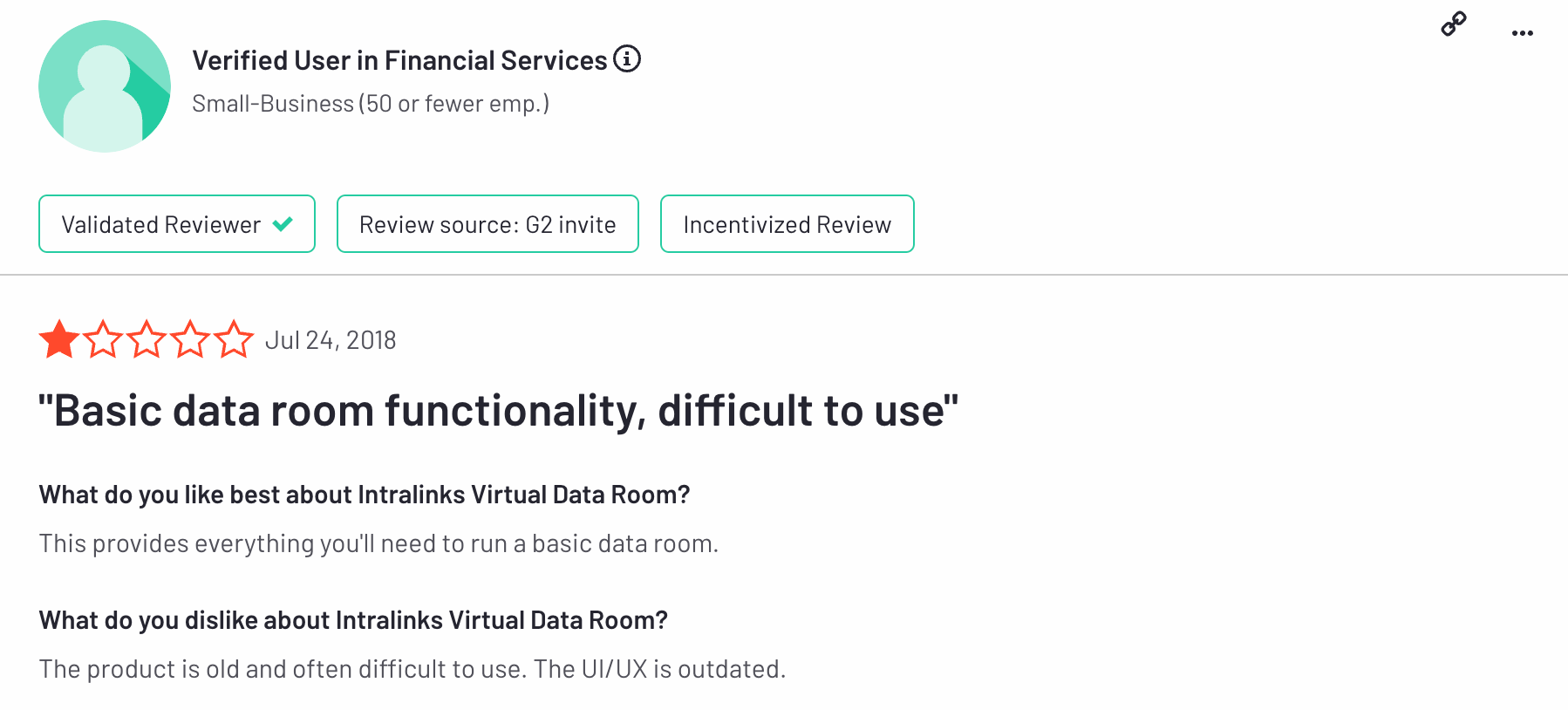
Task: Click the fourth star in the rating
Action: click(x=190, y=339)
